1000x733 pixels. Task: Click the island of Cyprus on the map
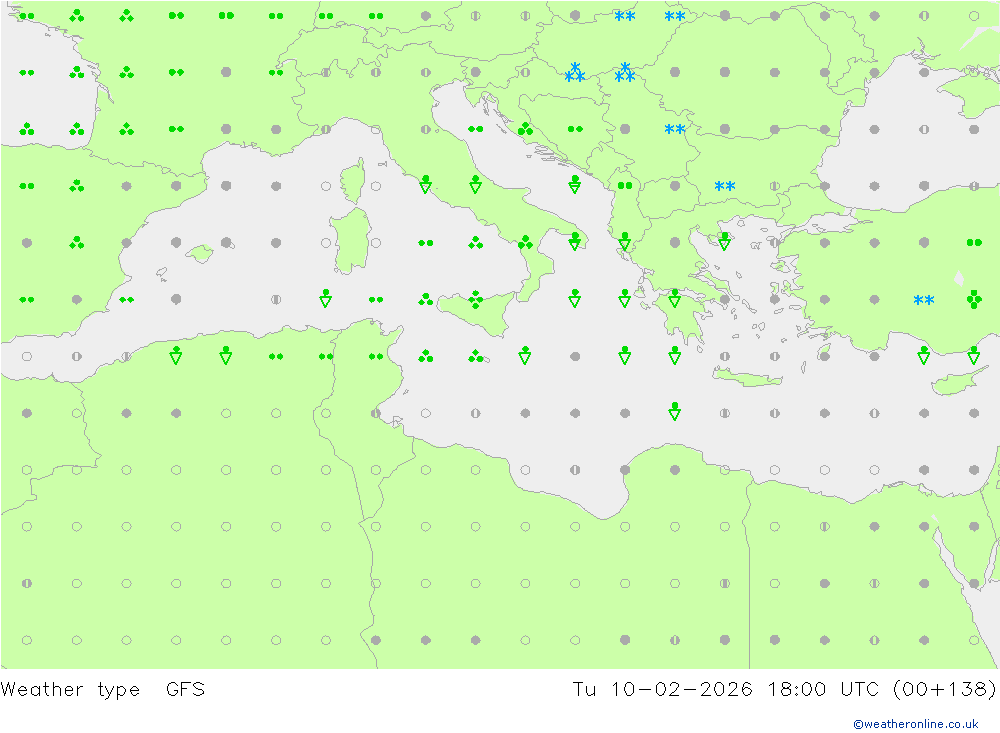click(x=955, y=381)
